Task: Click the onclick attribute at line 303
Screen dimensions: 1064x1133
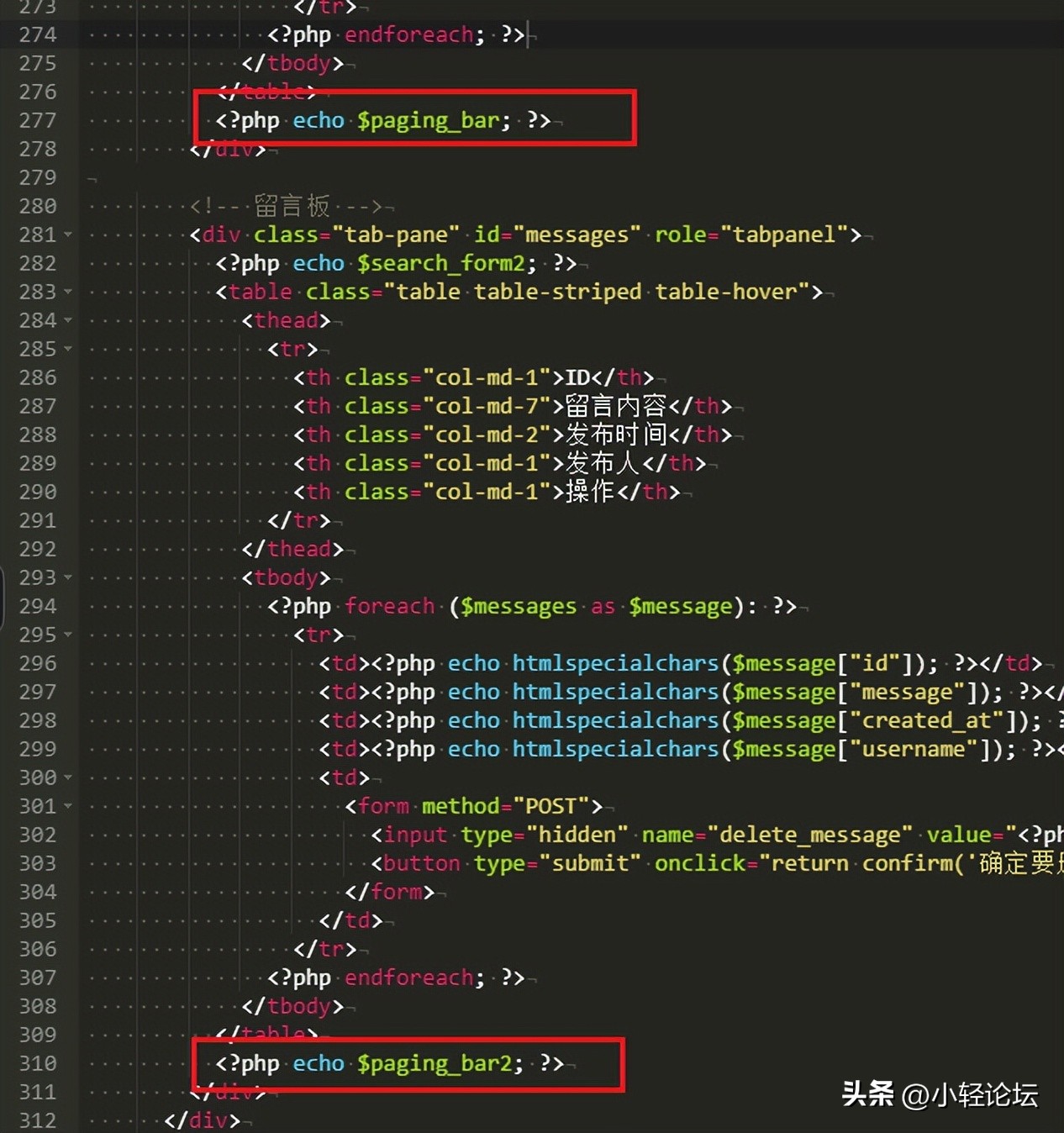Action: pos(700,864)
